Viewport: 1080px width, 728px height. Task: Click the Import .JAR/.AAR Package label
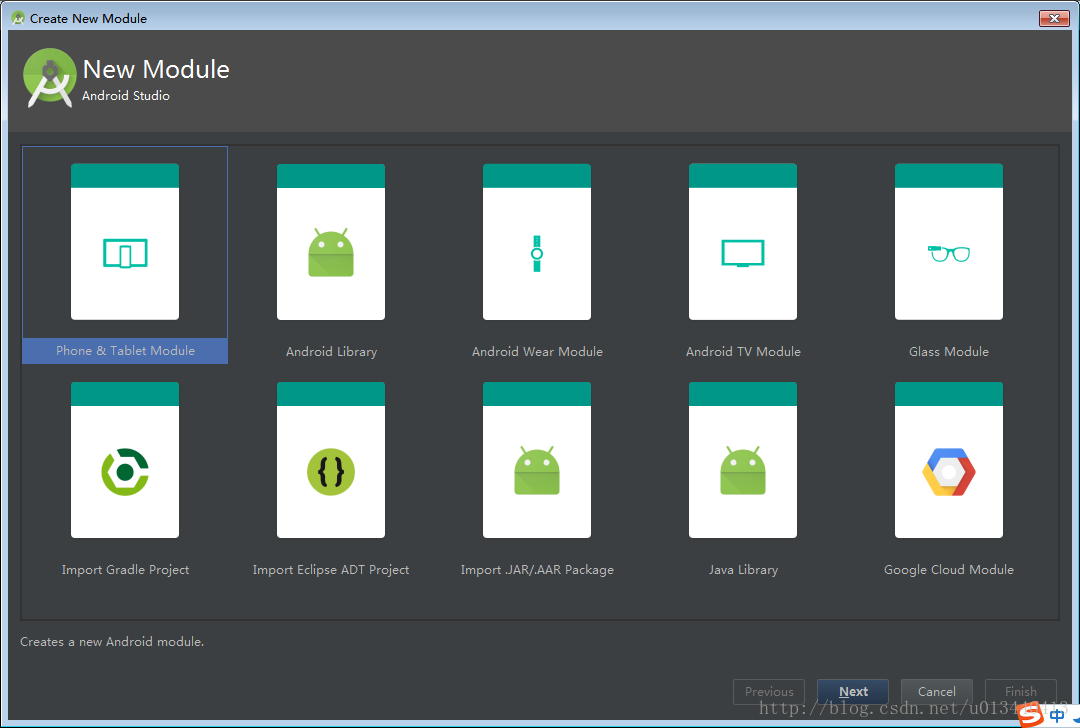pos(537,570)
